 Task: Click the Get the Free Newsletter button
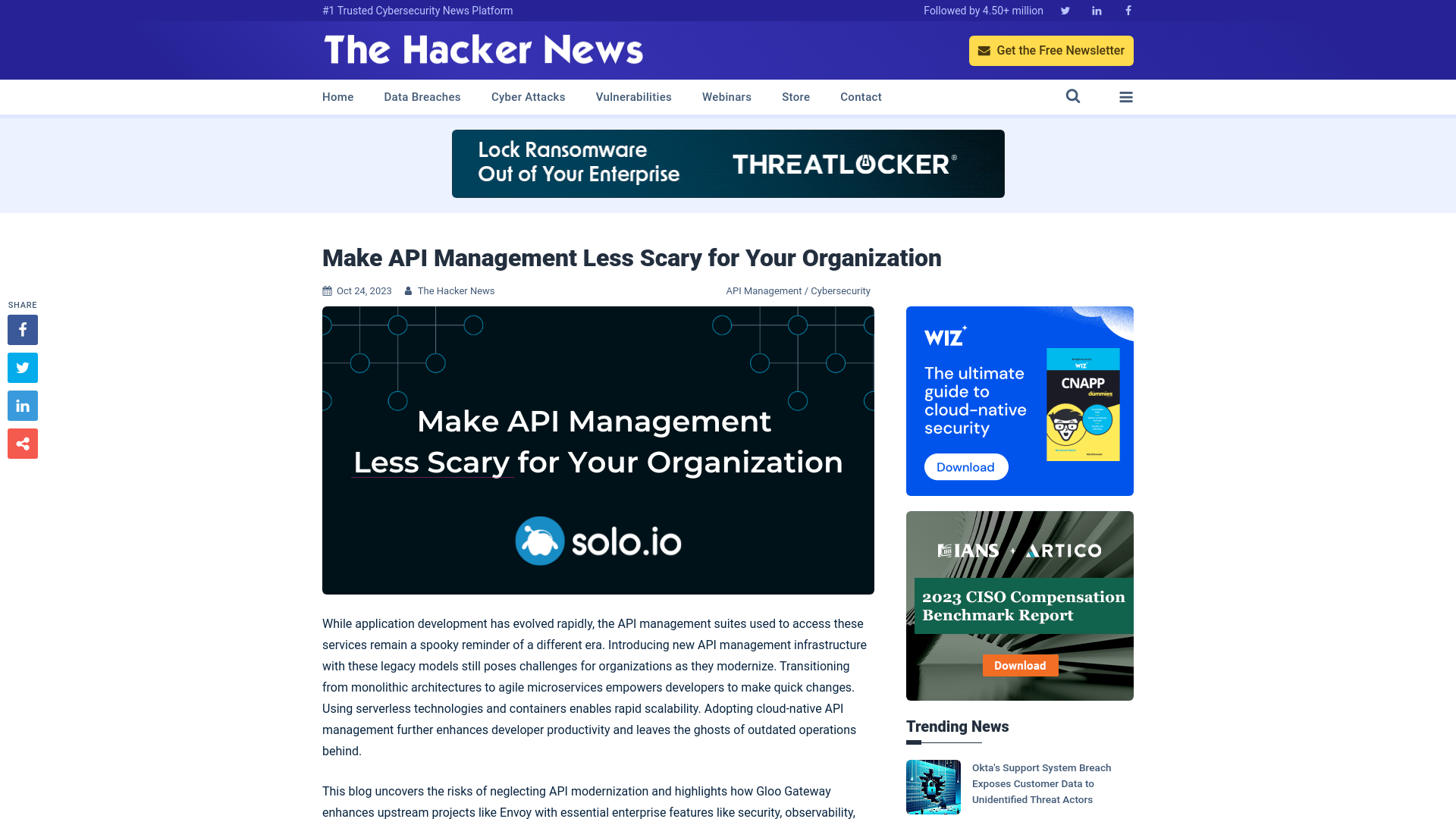point(1051,50)
